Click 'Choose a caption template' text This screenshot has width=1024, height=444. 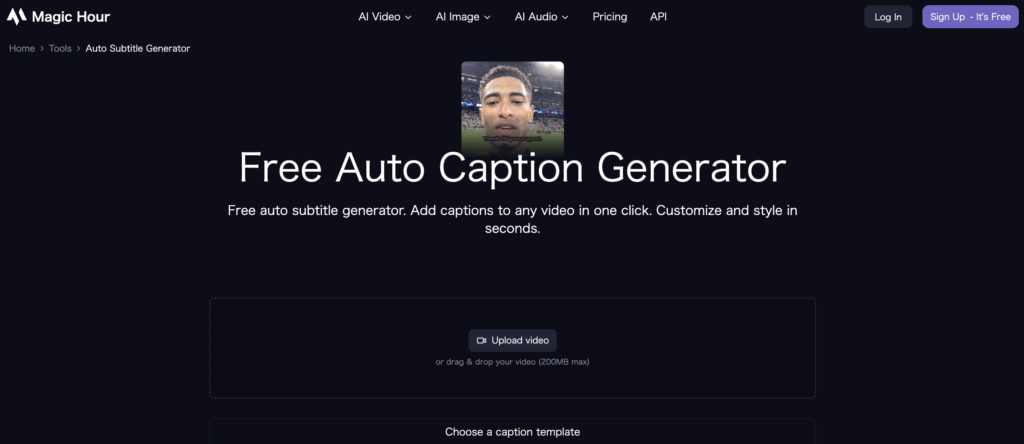coord(512,432)
